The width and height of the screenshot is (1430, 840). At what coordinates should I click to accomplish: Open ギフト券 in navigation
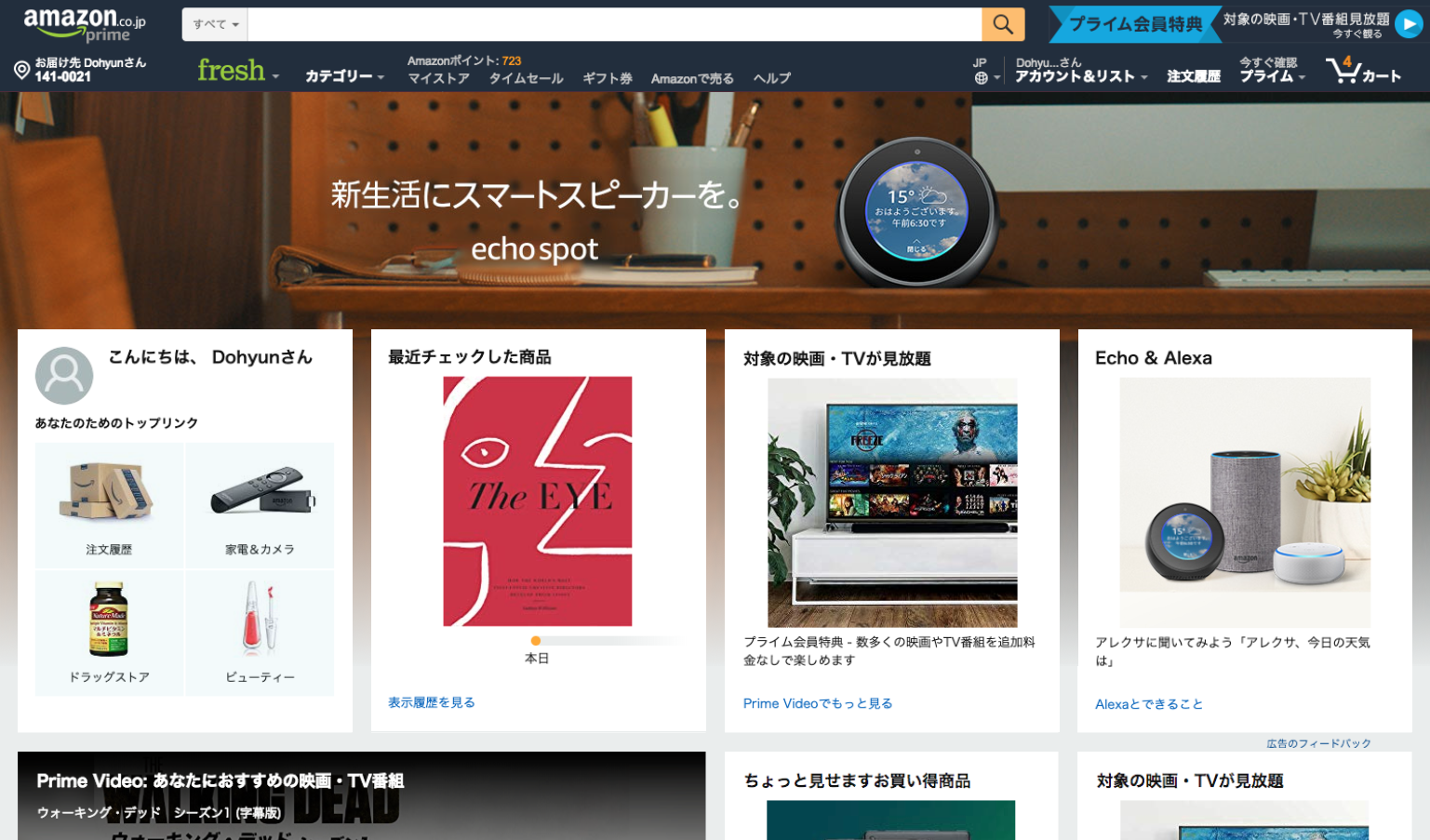pyautogui.click(x=608, y=78)
